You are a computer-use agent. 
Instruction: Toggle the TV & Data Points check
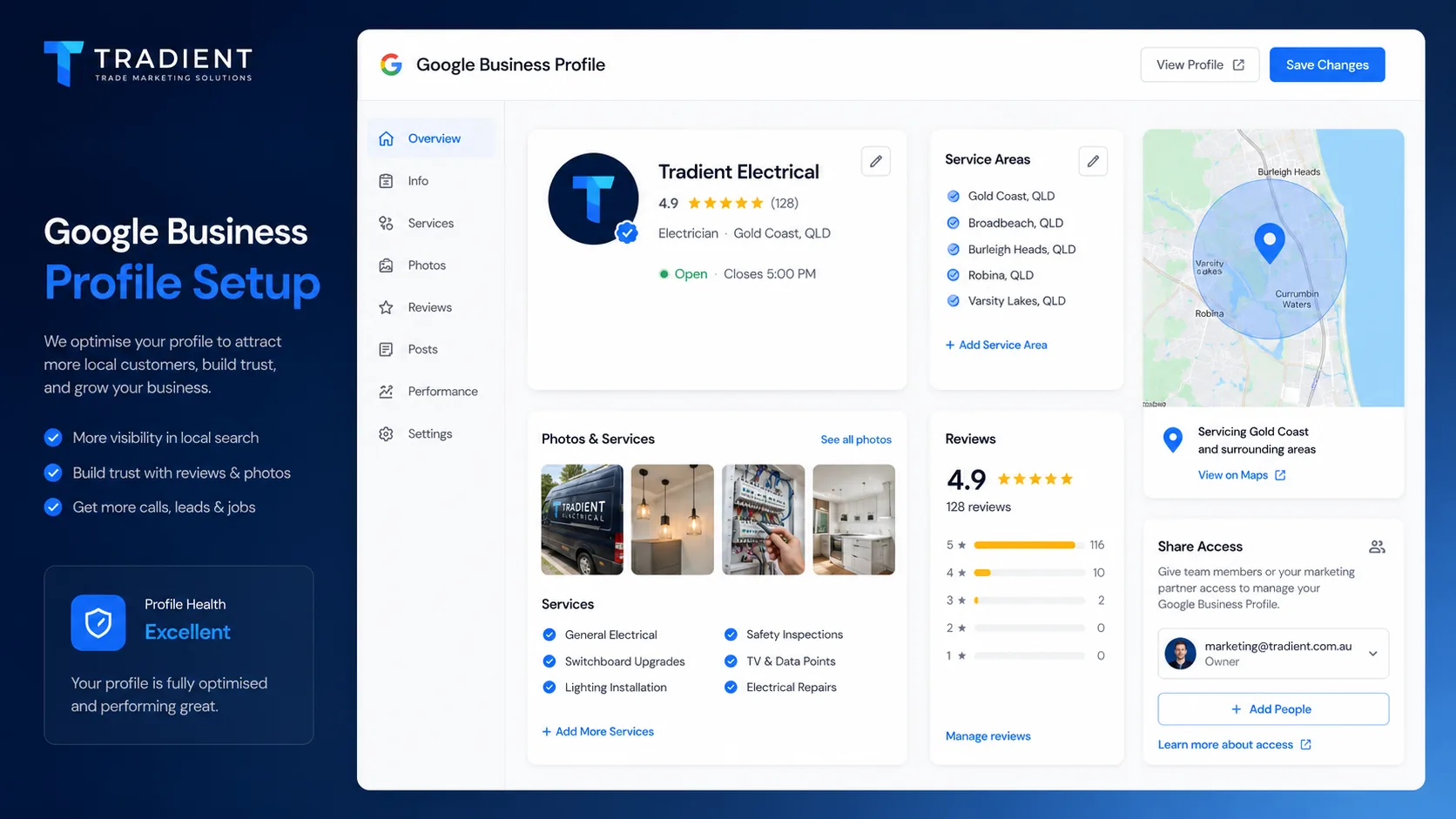731,661
